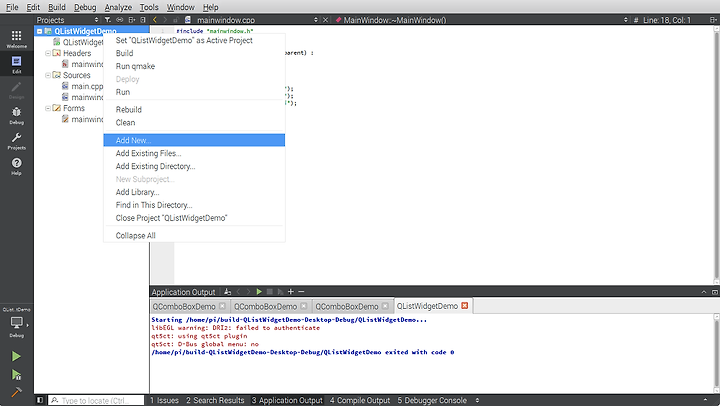Close the Projects side panel
This screenshot has height=406, width=720.
143,20
